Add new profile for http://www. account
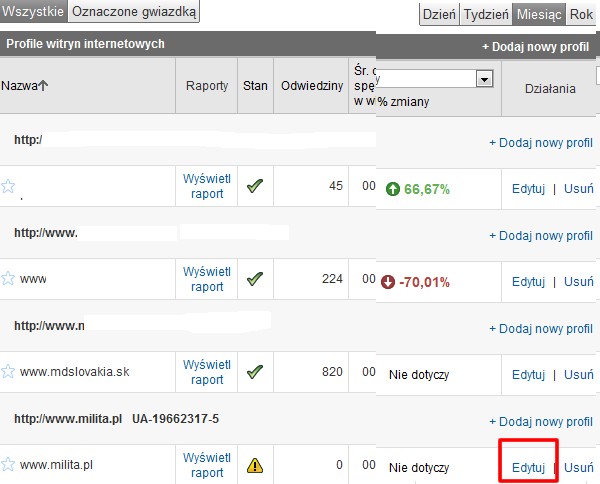This screenshot has width=600, height=484. tap(541, 236)
